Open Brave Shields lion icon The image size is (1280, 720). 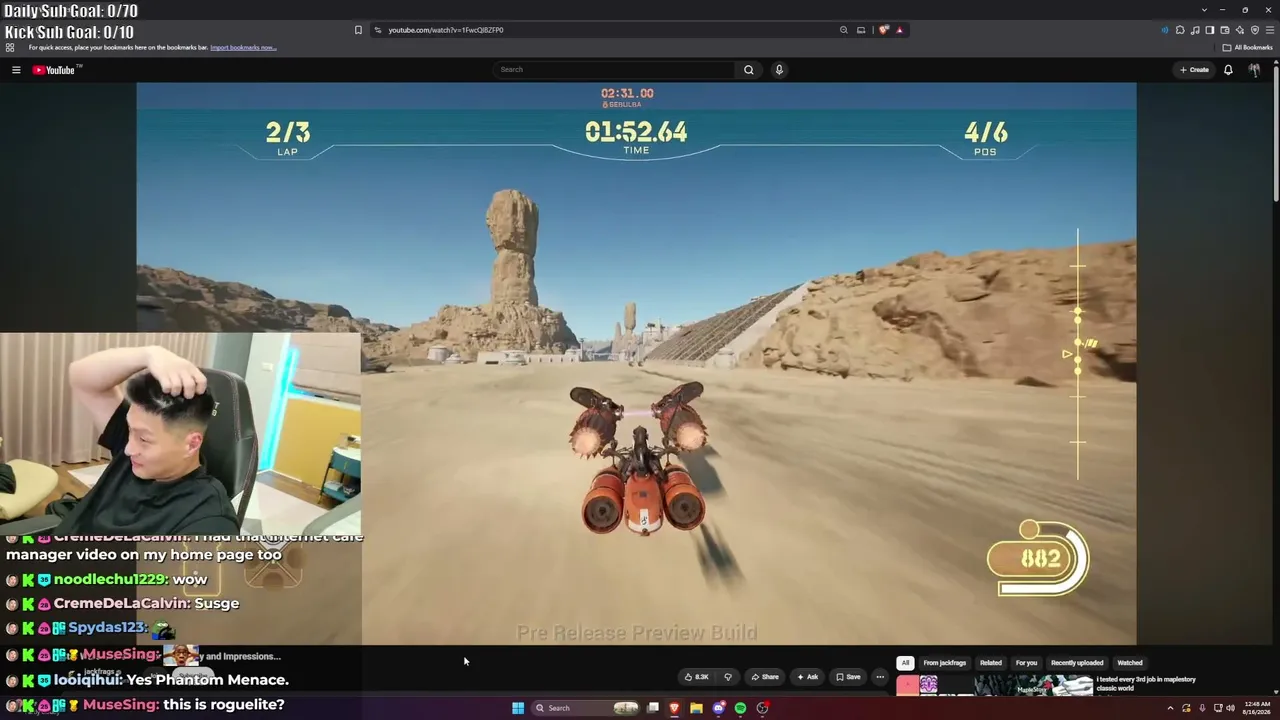[884, 30]
